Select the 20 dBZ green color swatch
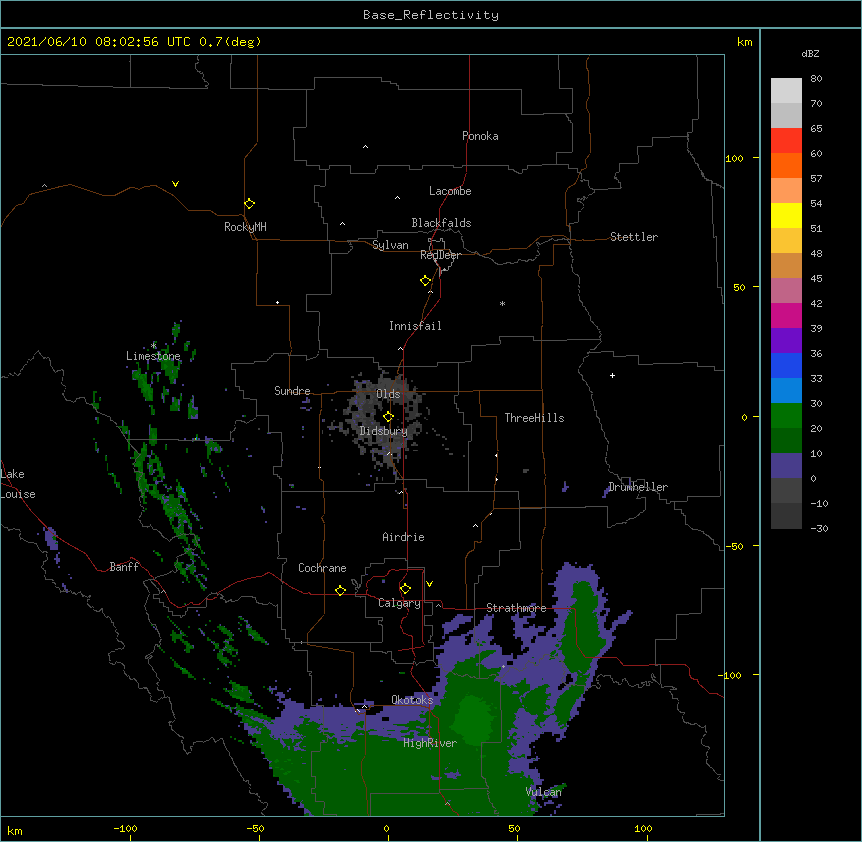This screenshot has width=862, height=842. pos(786,440)
